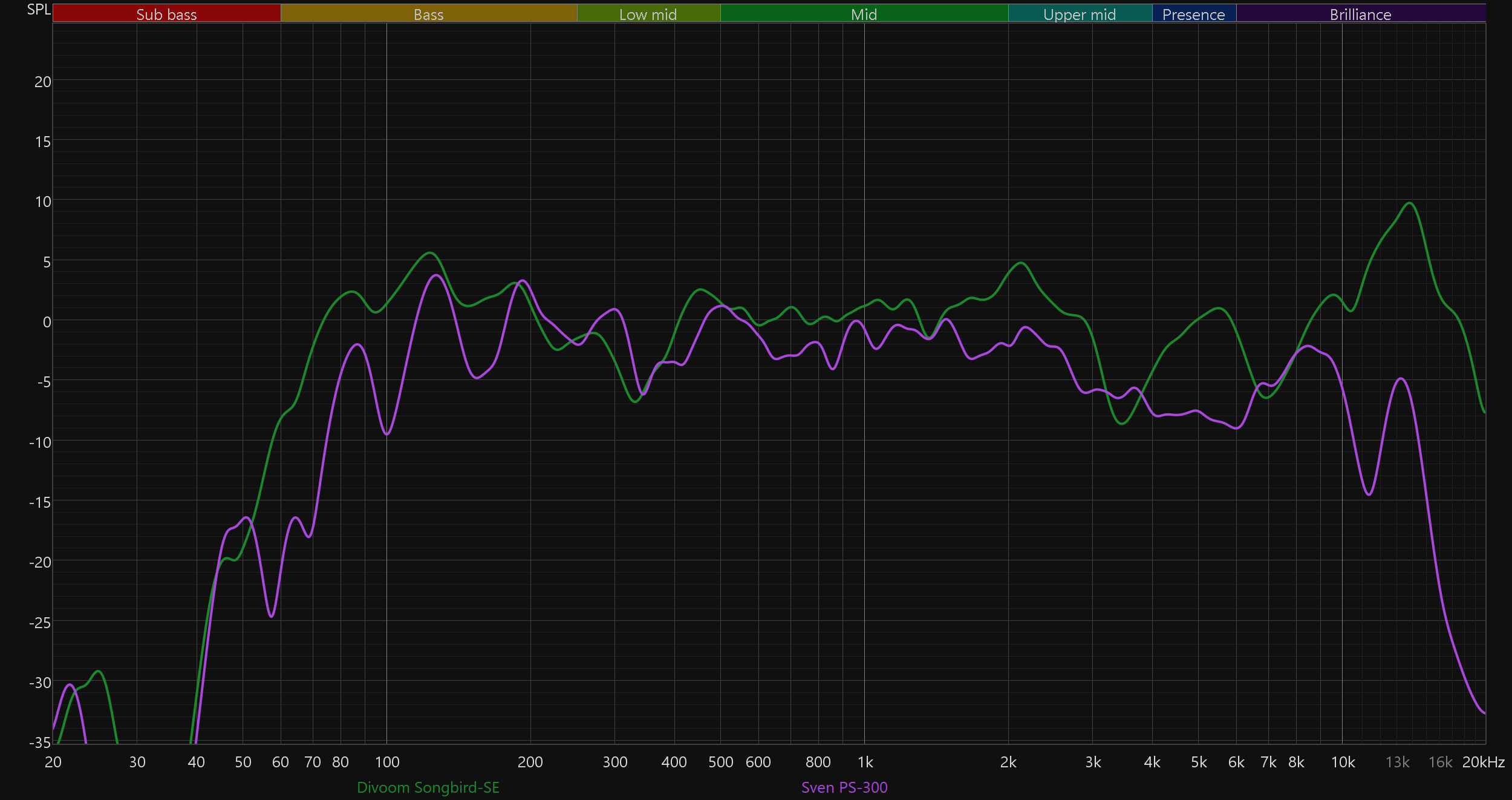Screen dimensions: 1512x800
Task: Click the Upper mid band header
Action: [1080, 14]
